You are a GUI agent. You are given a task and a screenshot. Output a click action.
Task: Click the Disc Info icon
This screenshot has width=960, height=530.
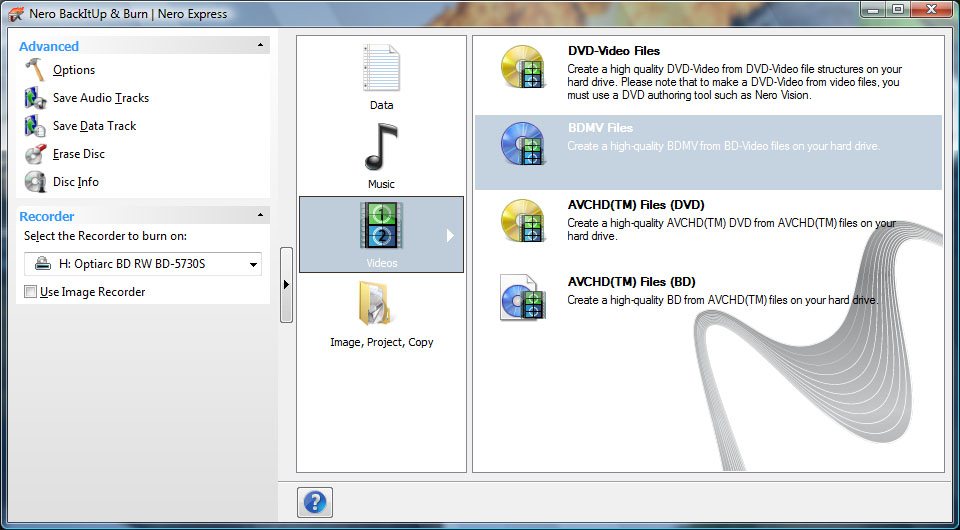click(35, 182)
